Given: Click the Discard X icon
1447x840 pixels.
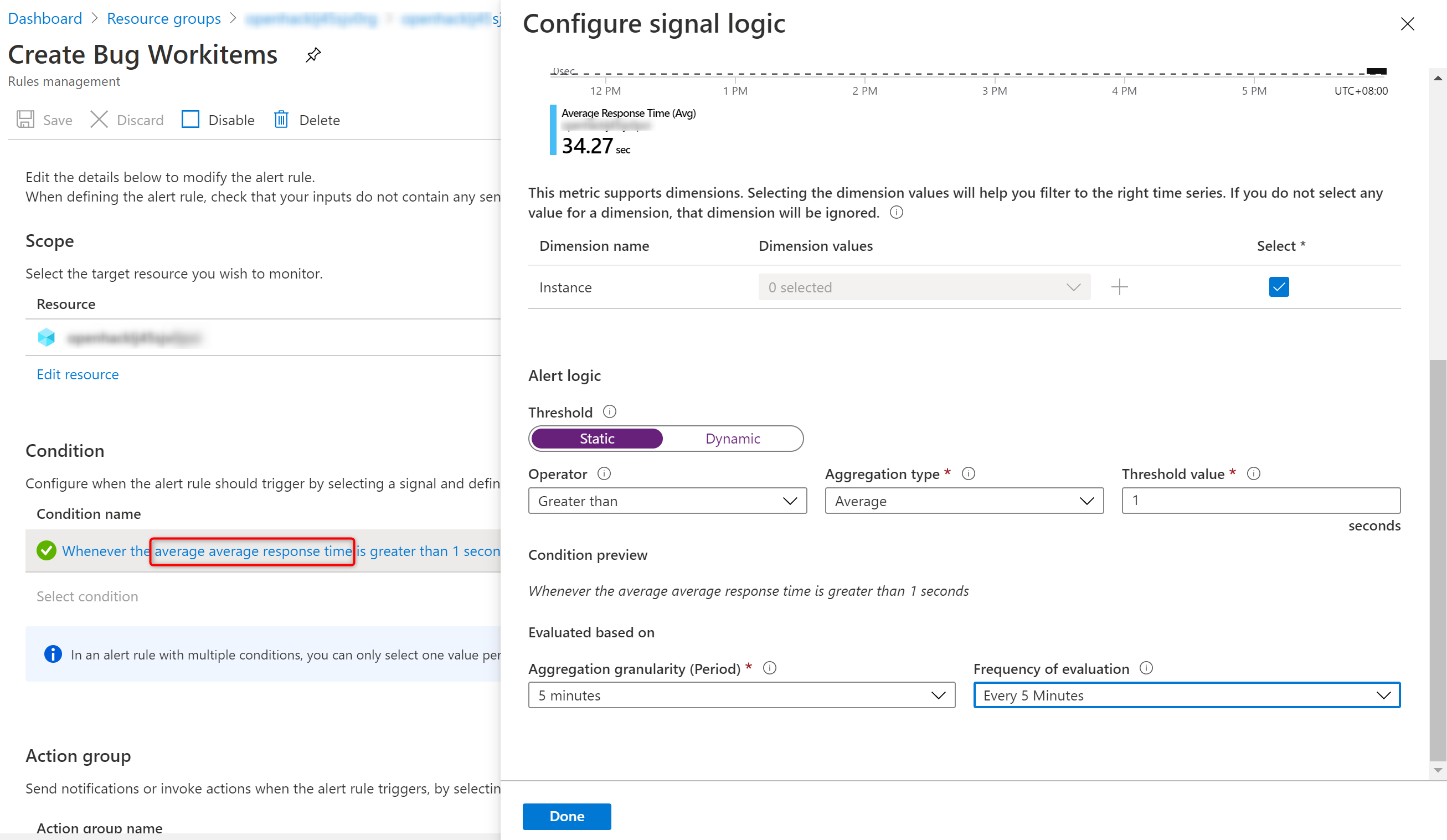Looking at the screenshot, I should click(x=99, y=120).
